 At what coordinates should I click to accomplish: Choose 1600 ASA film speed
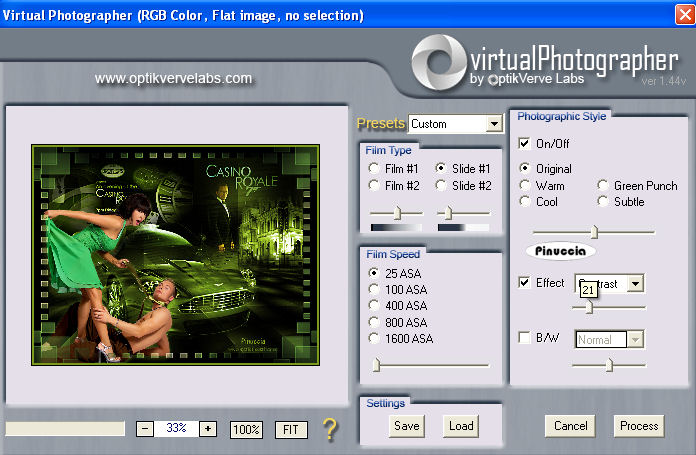(x=374, y=338)
